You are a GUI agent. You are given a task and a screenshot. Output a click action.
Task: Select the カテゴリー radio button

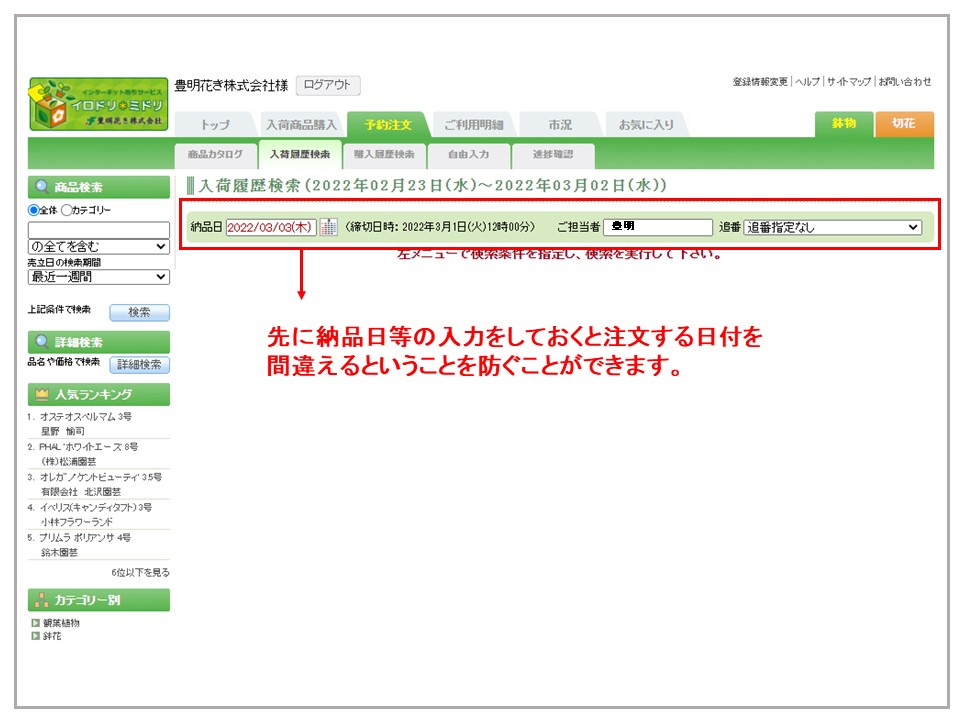coord(67,210)
